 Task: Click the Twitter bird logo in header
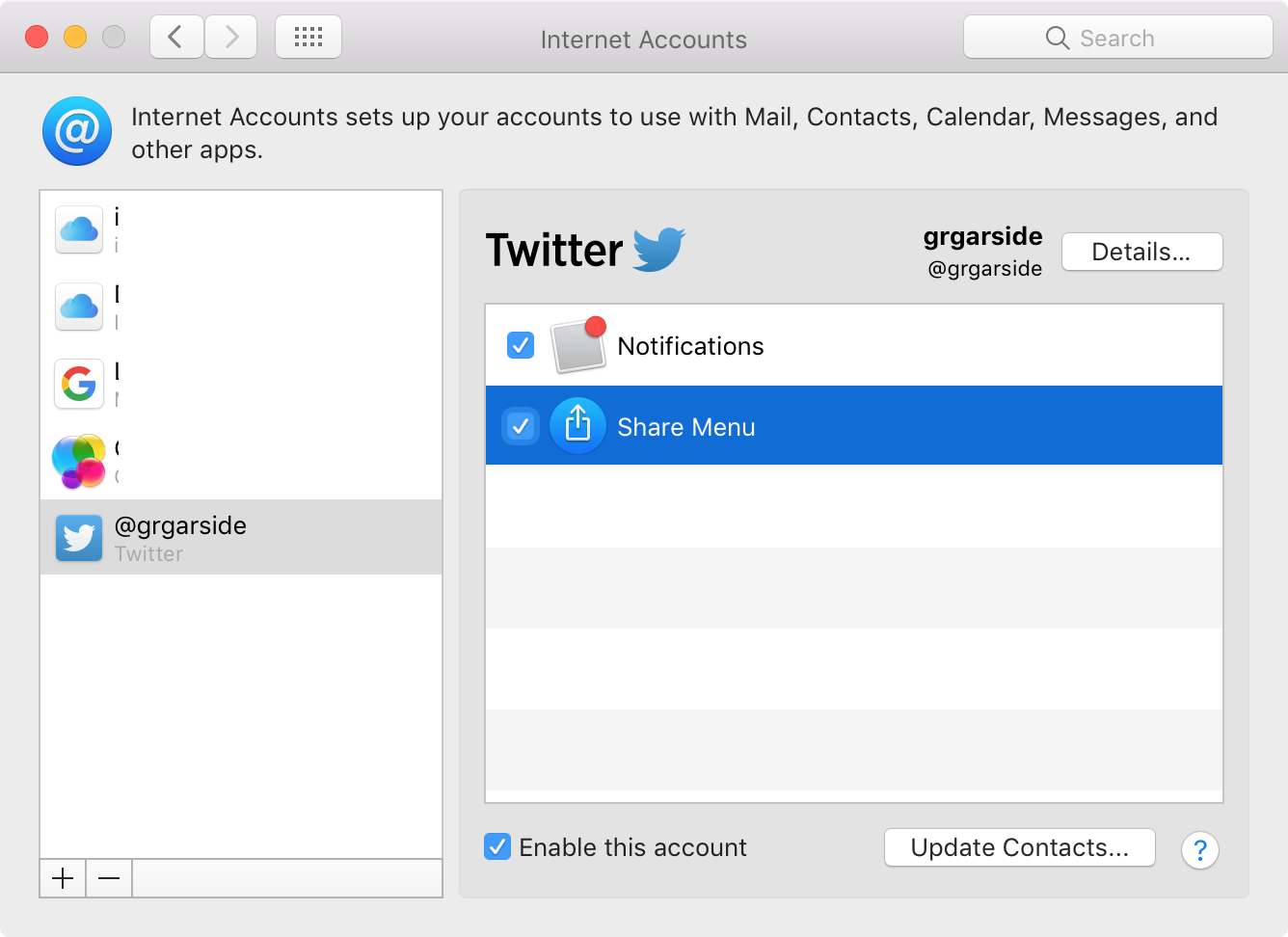point(659,250)
